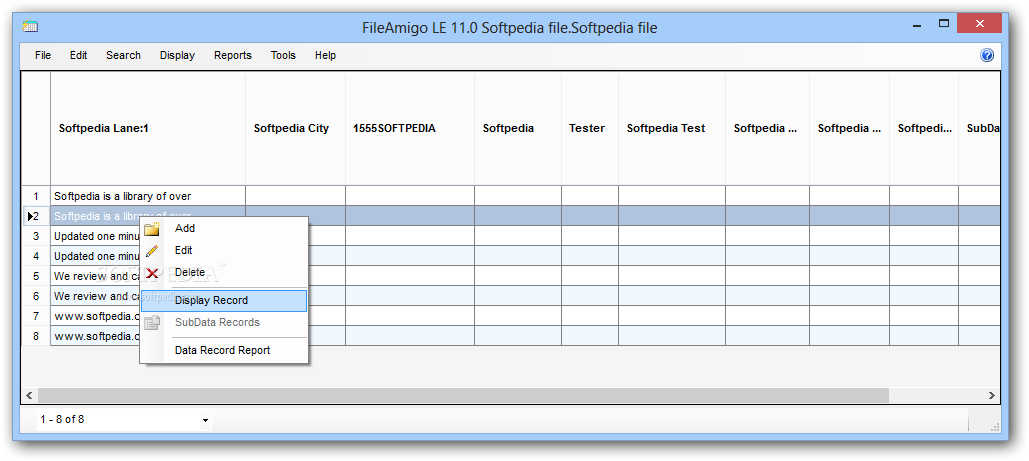
Task: Click the FileAmigo app icon in title bar
Action: 30,27
